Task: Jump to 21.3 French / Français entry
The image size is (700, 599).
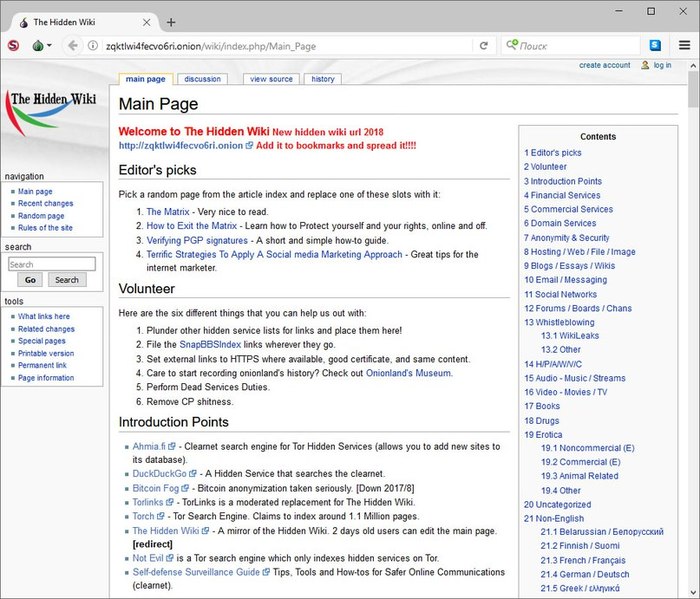Action: click(583, 560)
